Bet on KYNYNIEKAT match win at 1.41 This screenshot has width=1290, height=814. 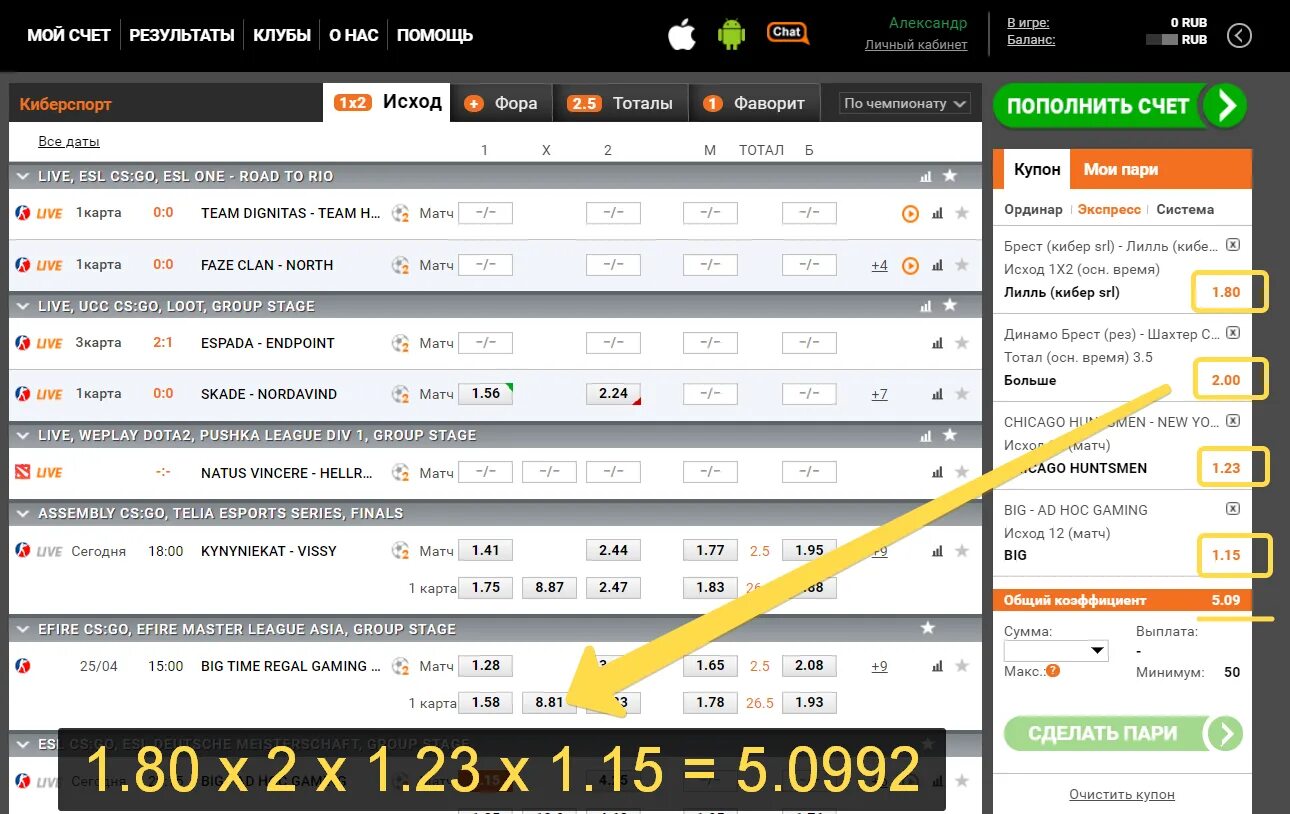(485, 550)
